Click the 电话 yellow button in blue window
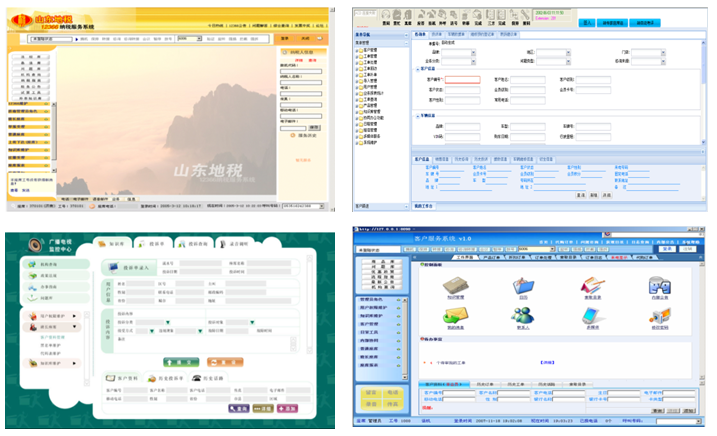 point(392,393)
